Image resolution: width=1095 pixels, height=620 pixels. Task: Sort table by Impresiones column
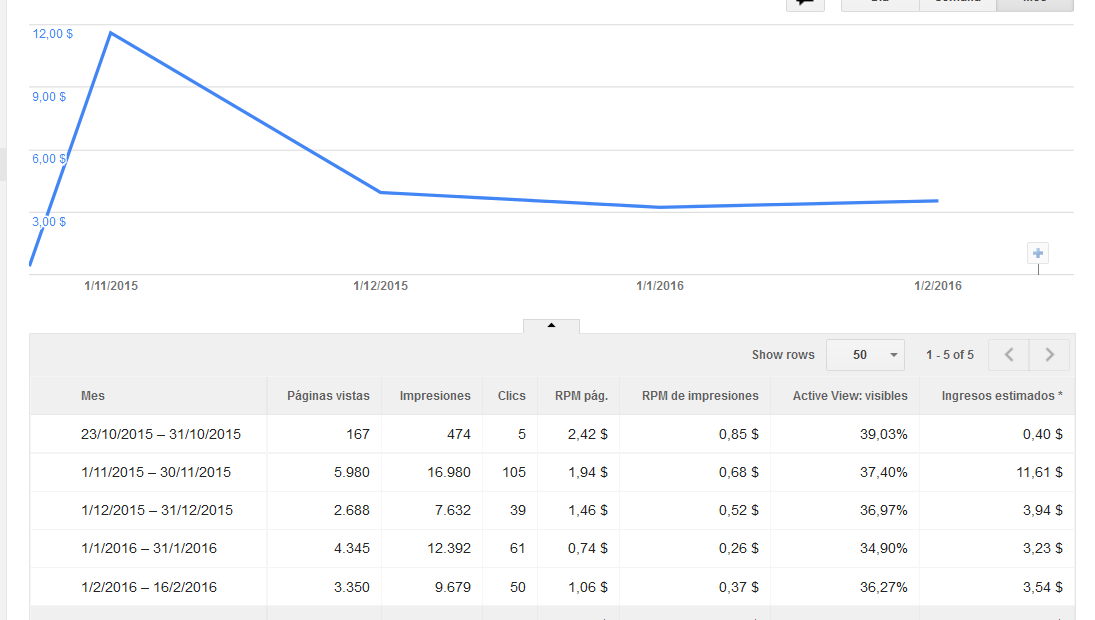[435, 396]
